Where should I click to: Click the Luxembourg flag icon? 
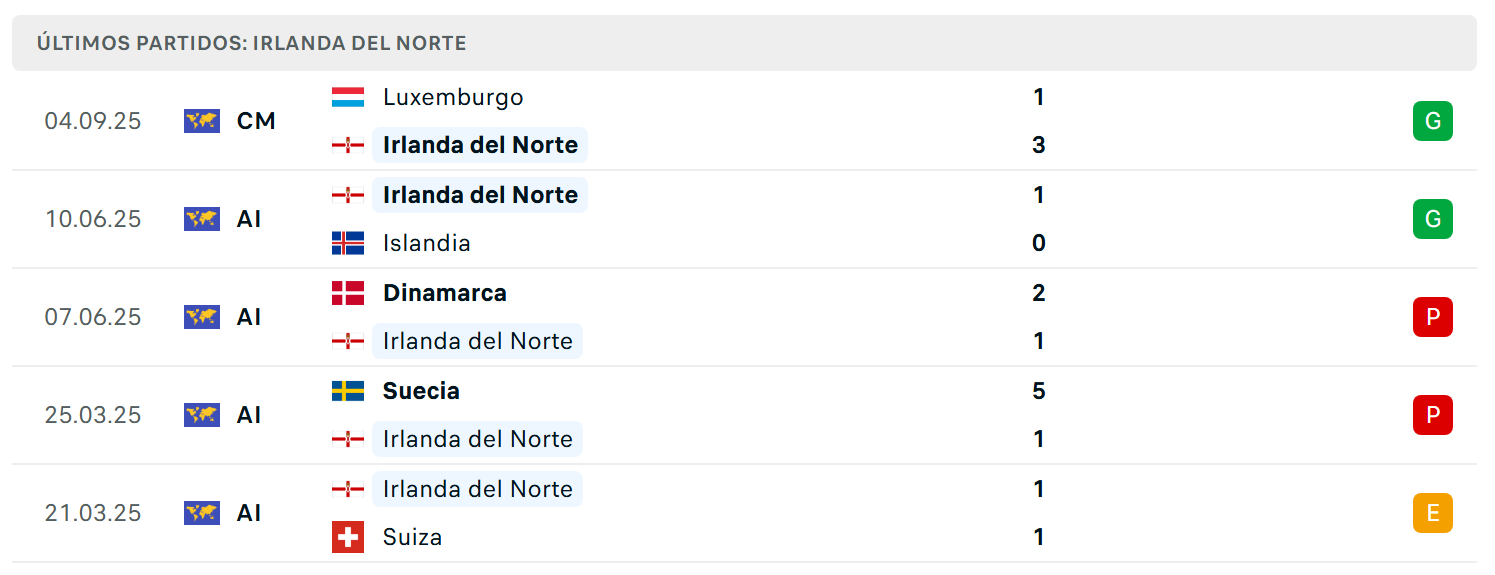pos(348,97)
